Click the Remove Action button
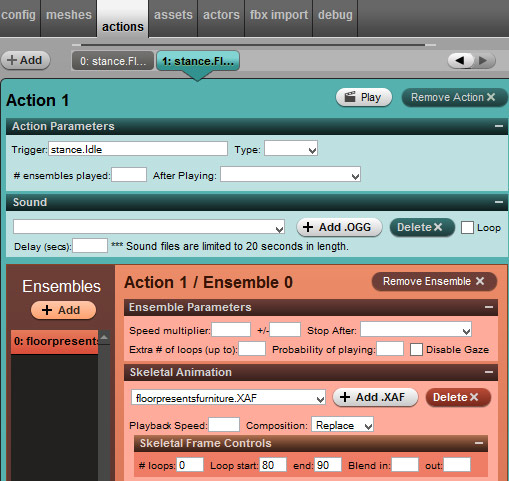 click(x=454, y=97)
